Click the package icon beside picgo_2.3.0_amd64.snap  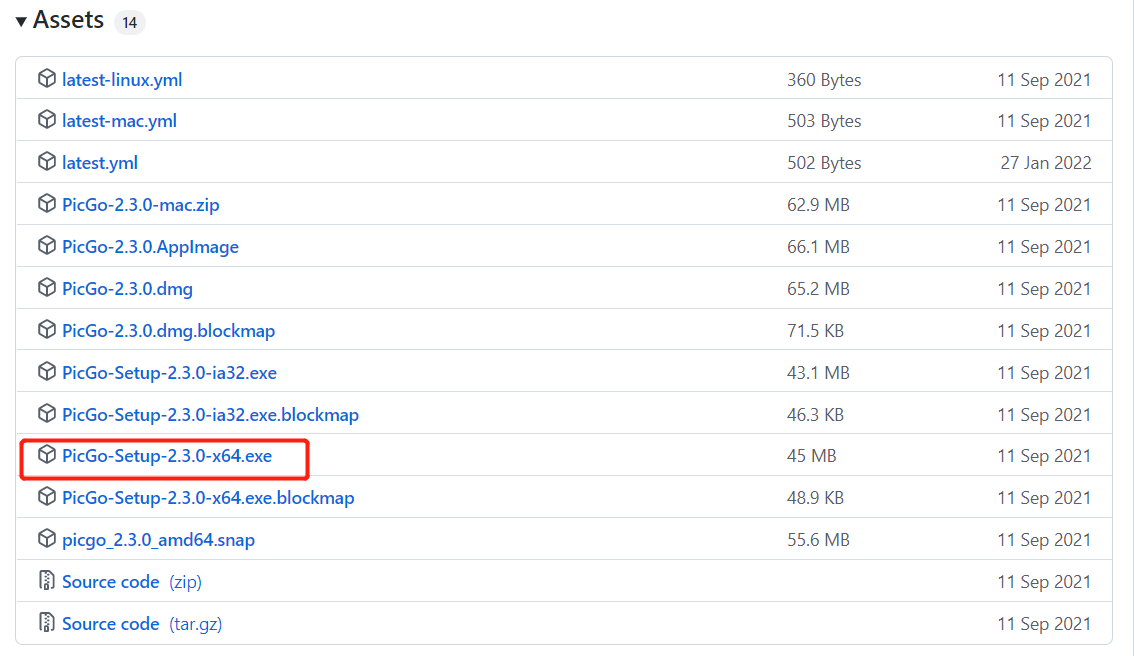click(x=47, y=538)
